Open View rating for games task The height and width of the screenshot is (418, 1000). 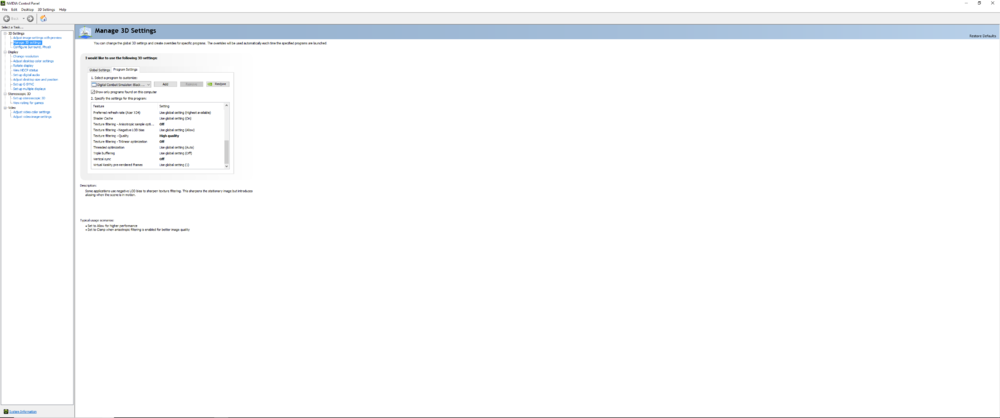pyautogui.click(x=28, y=103)
